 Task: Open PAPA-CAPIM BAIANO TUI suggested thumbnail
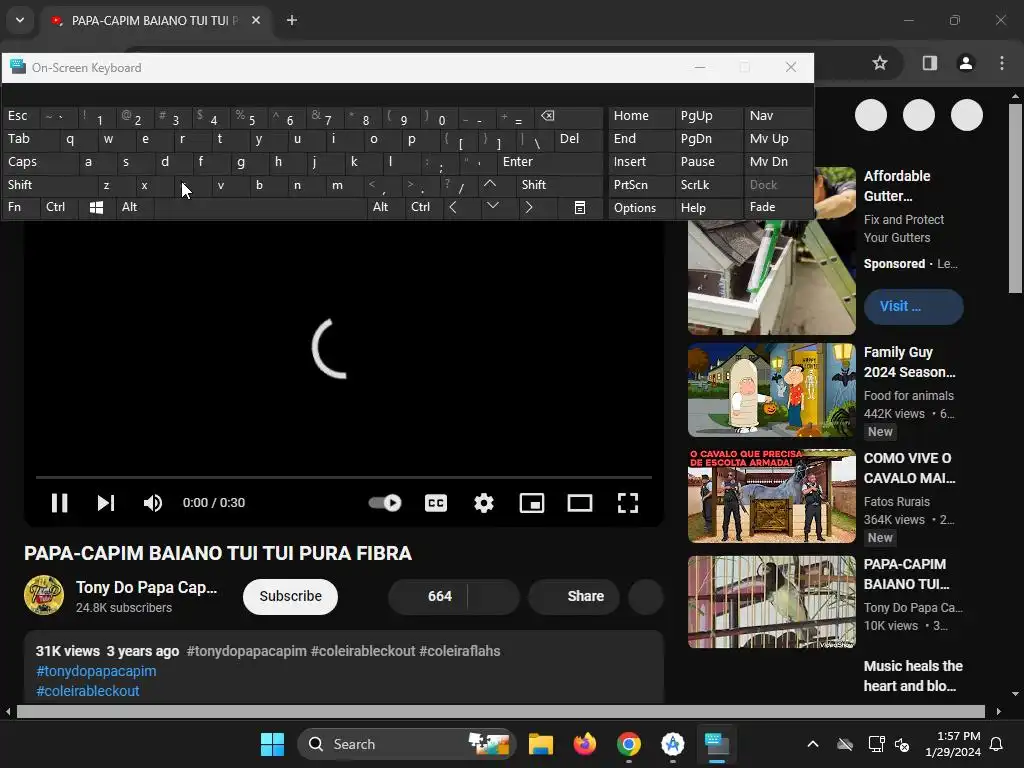tap(771, 602)
